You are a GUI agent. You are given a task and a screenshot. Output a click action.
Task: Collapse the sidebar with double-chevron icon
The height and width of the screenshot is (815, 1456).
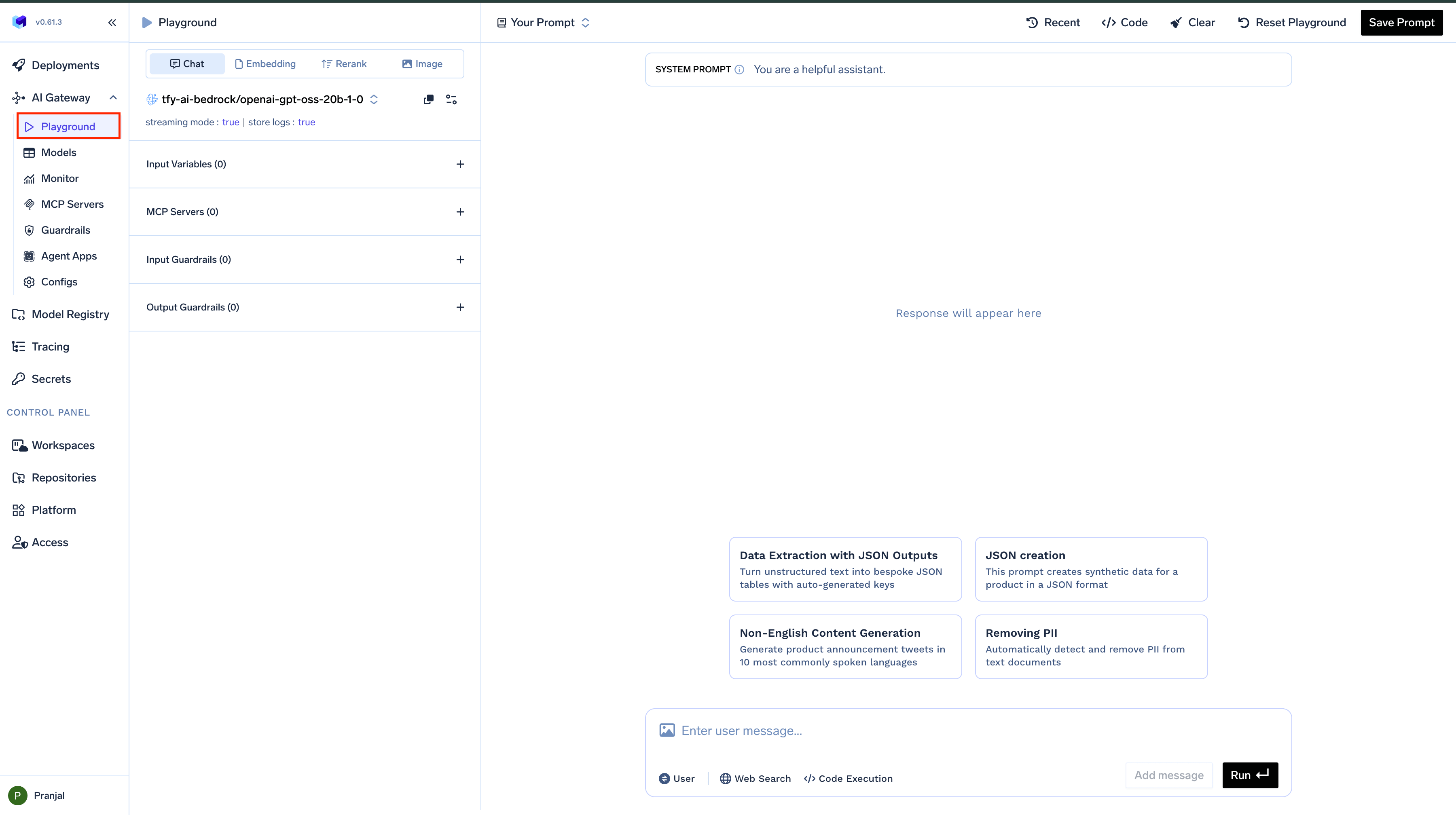click(112, 23)
